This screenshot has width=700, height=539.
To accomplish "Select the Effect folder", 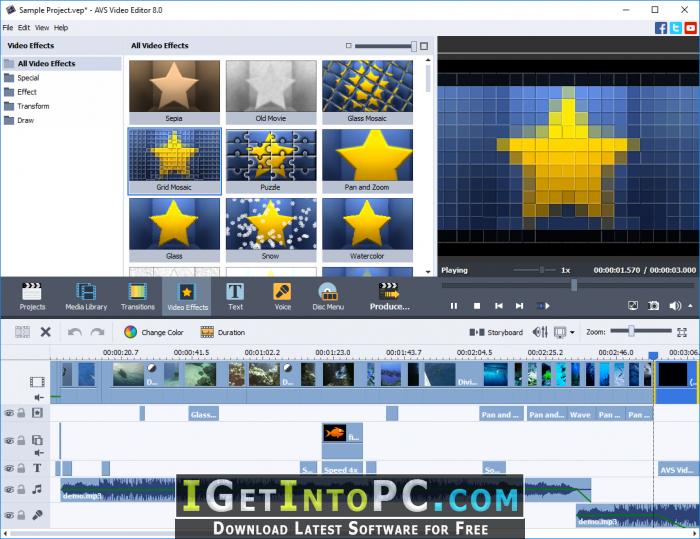I will [27, 92].
